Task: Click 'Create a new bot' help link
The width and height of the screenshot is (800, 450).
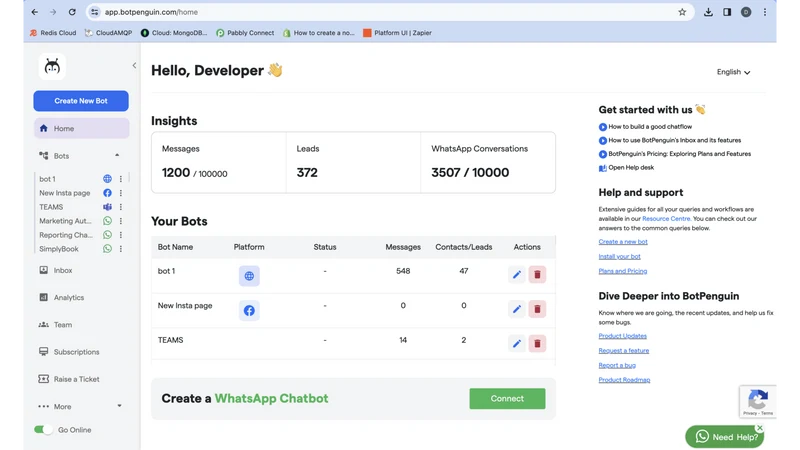Action: coord(623,242)
